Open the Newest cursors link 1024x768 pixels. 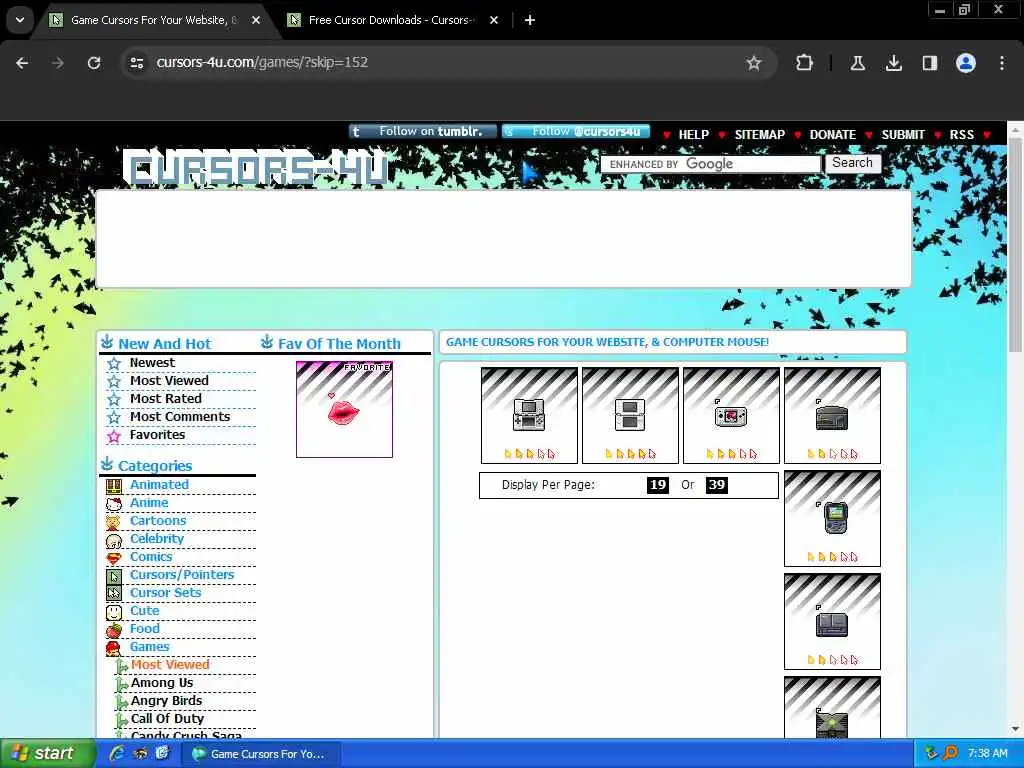[152, 362]
